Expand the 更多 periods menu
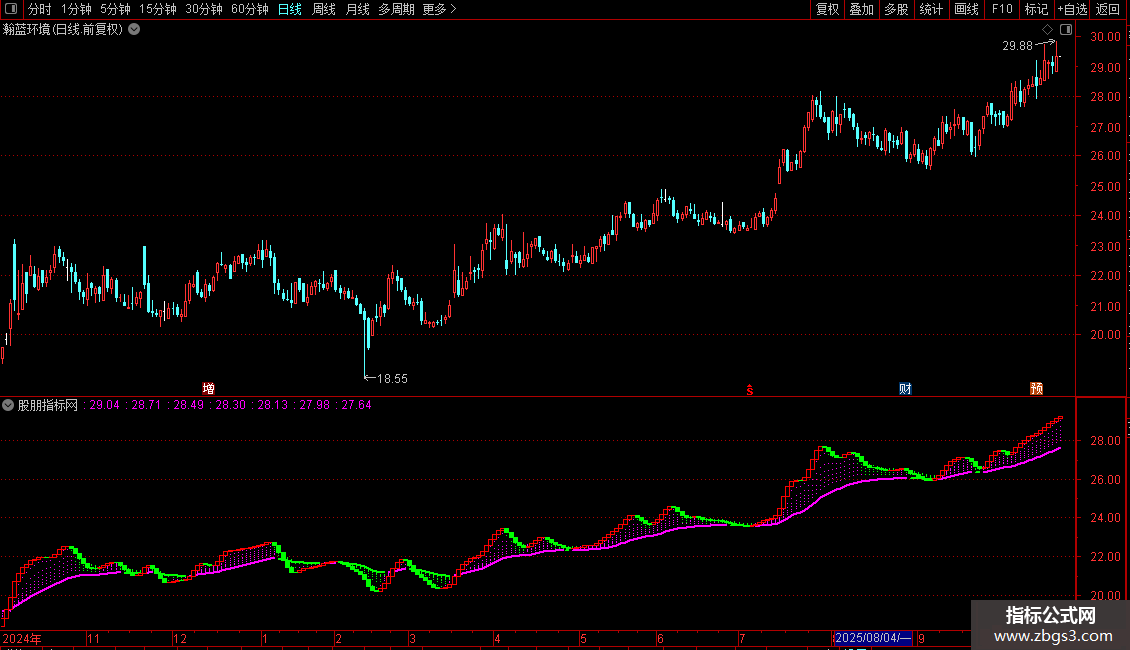This screenshot has width=1130, height=650. click(x=439, y=9)
